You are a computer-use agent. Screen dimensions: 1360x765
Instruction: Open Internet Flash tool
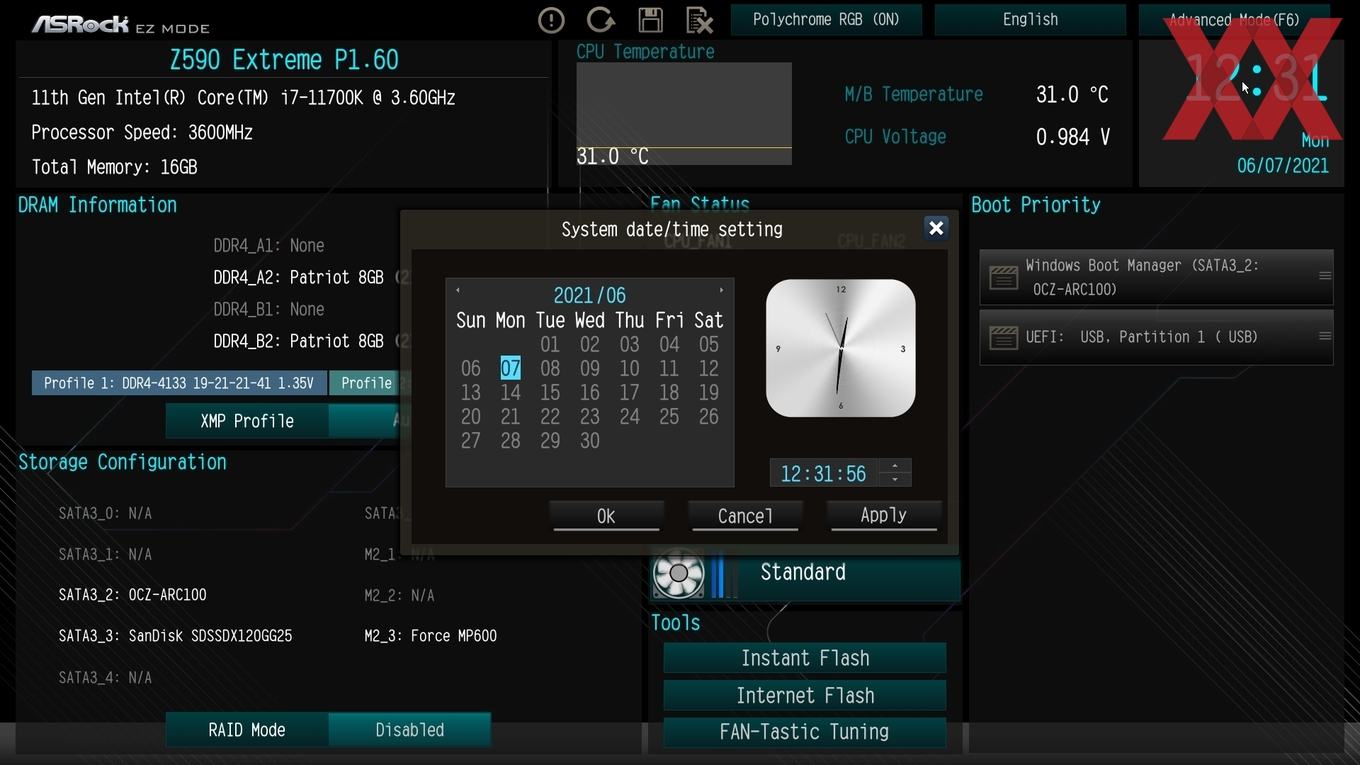(x=805, y=695)
